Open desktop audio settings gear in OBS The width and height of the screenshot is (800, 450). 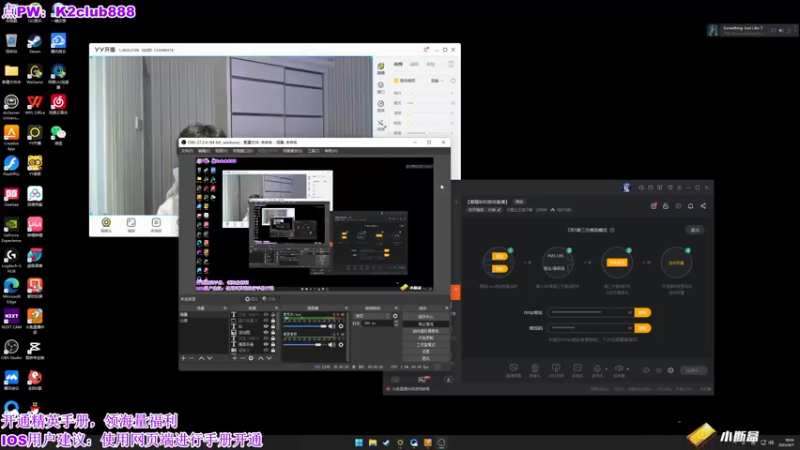tap(341, 345)
